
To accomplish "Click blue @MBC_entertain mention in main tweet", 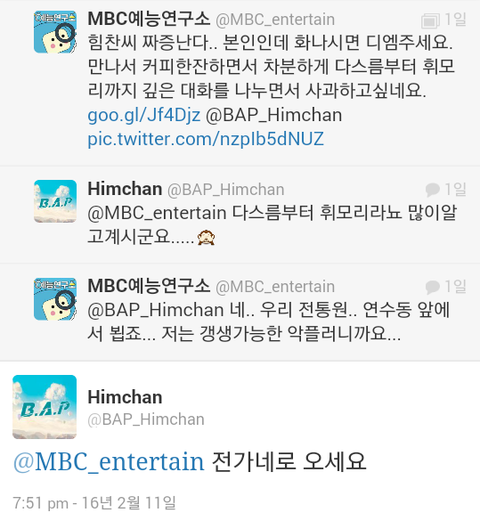I will tap(109, 462).
